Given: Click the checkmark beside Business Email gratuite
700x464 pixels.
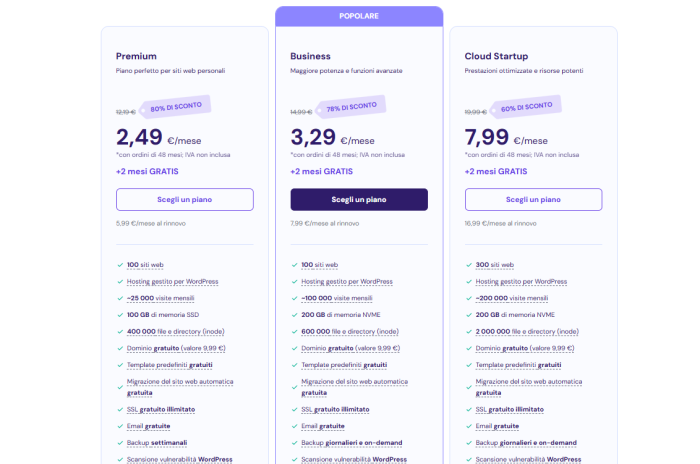Looking at the screenshot, I should click(x=294, y=426).
